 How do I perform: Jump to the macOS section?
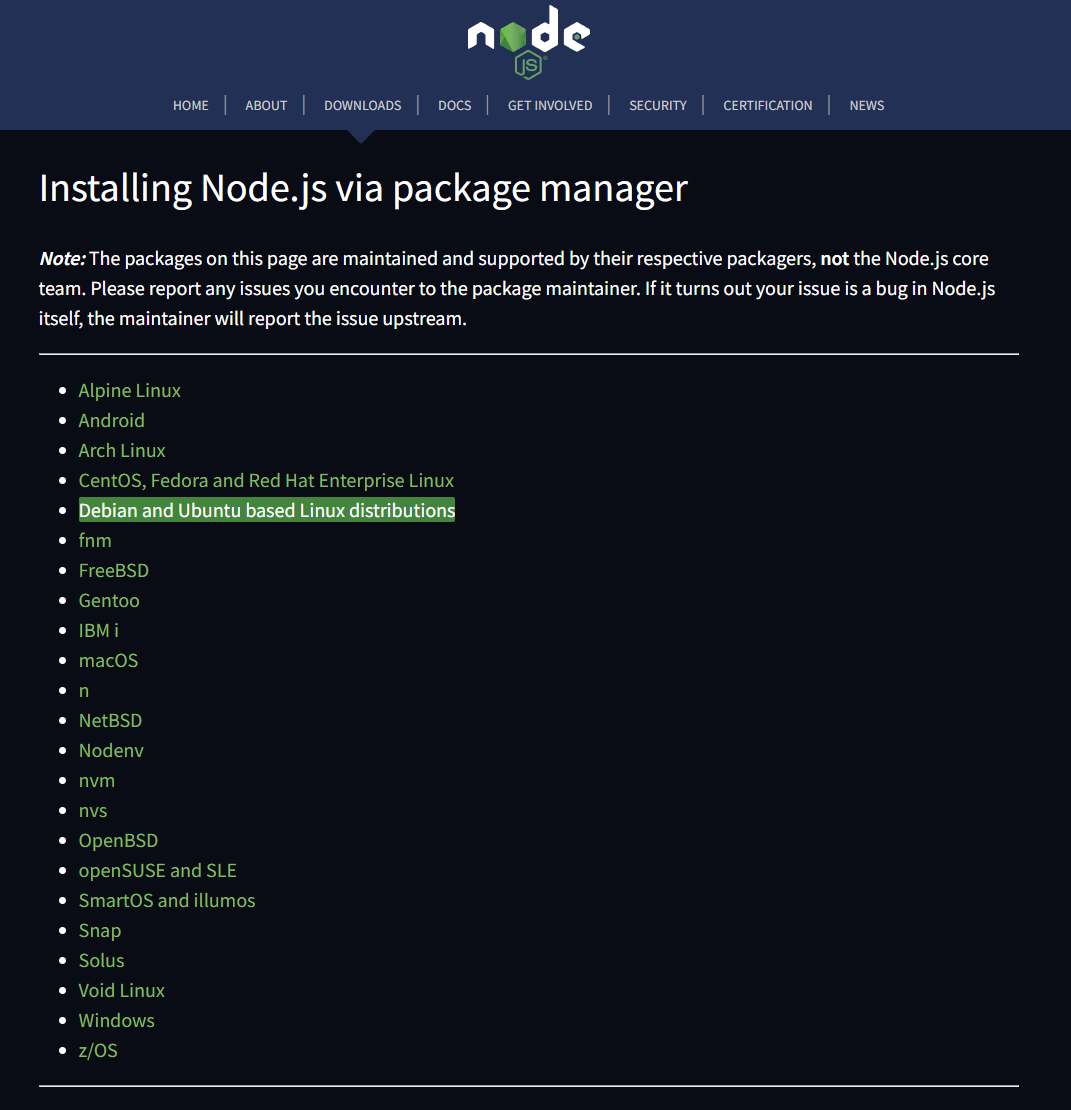(x=108, y=660)
